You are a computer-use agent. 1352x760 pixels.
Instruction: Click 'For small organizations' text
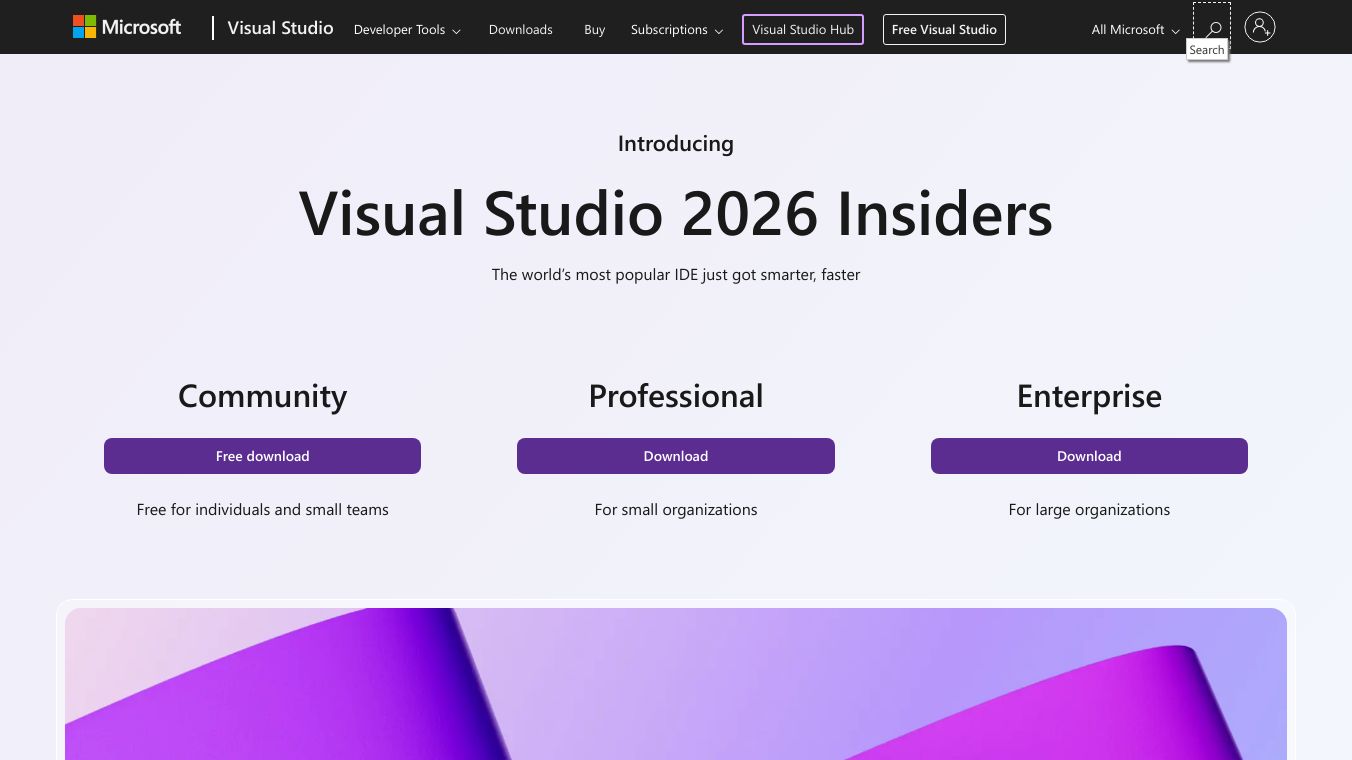(x=676, y=510)
